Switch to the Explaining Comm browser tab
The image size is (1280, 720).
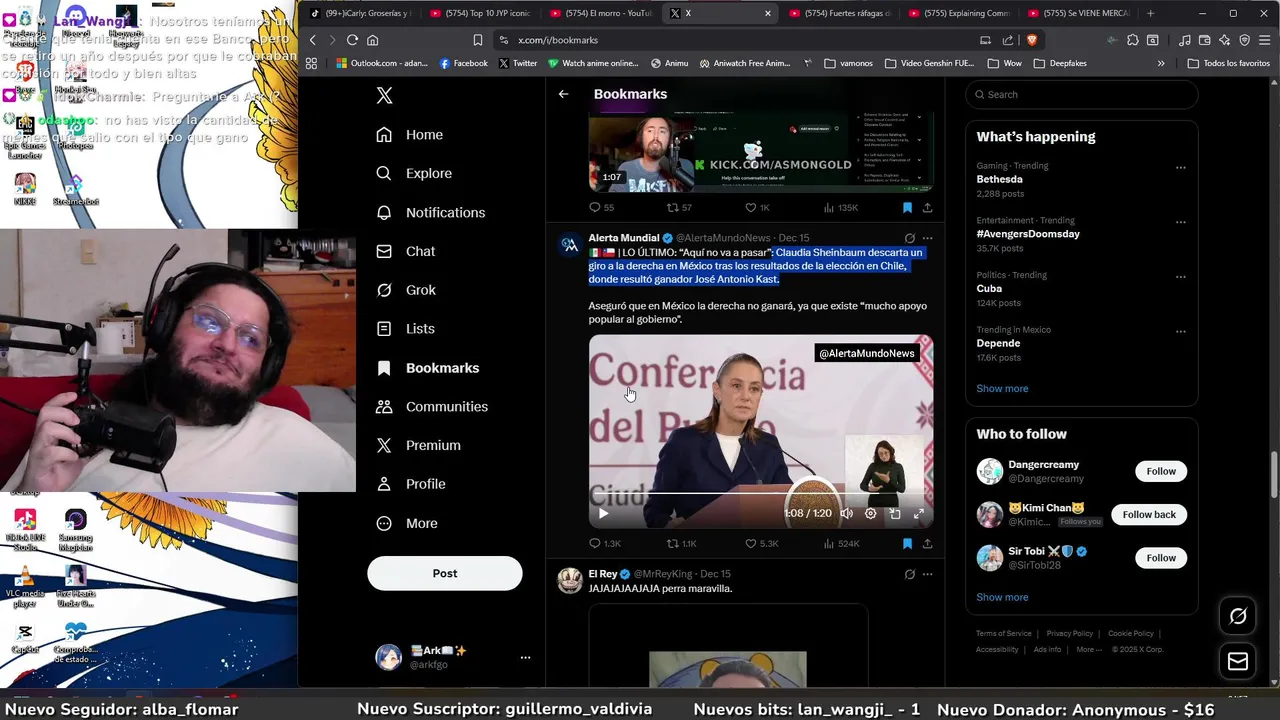pyautogui.click(x=959, y=13)
